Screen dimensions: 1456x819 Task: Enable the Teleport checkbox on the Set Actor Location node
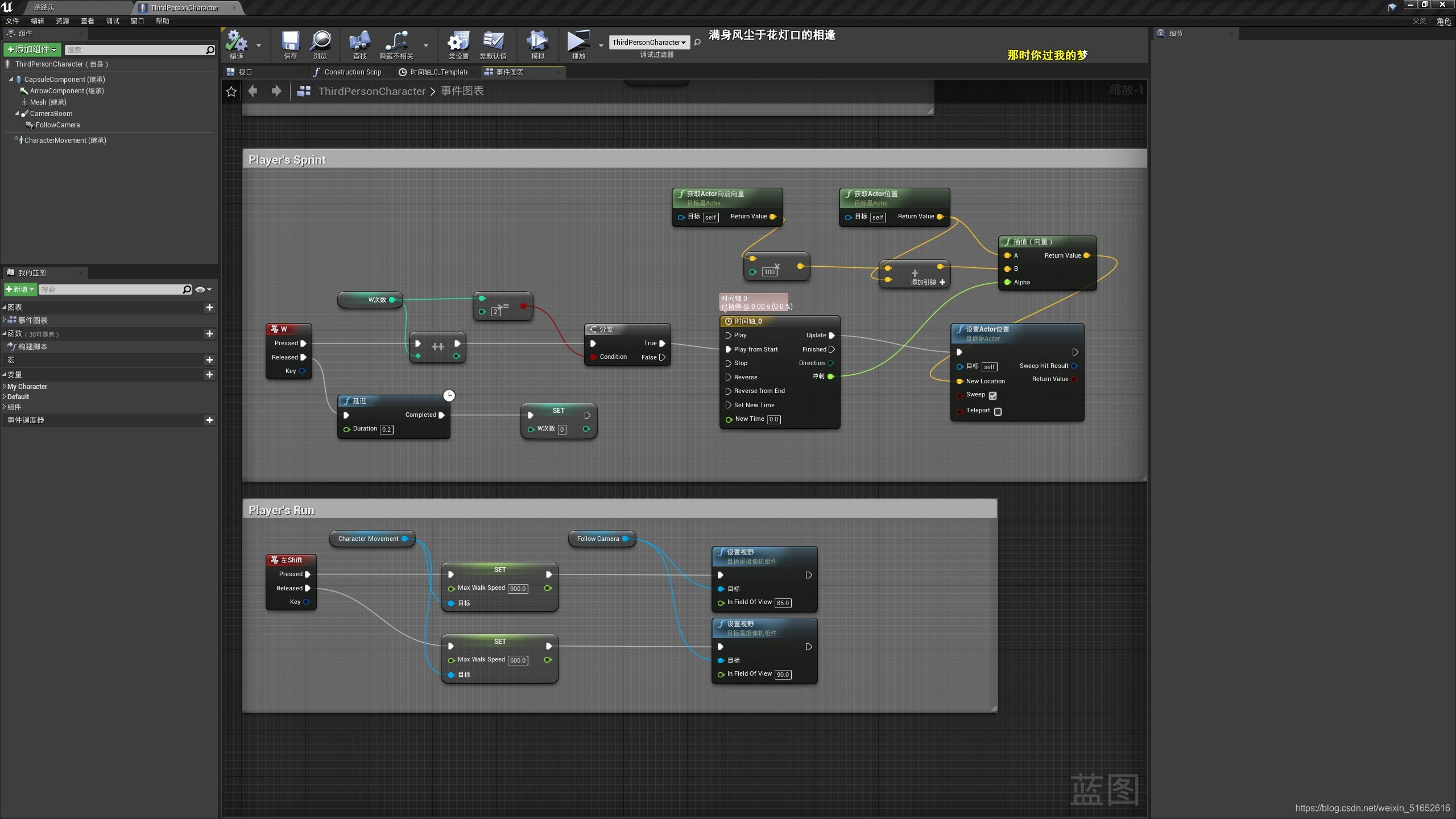click(998, 411)
